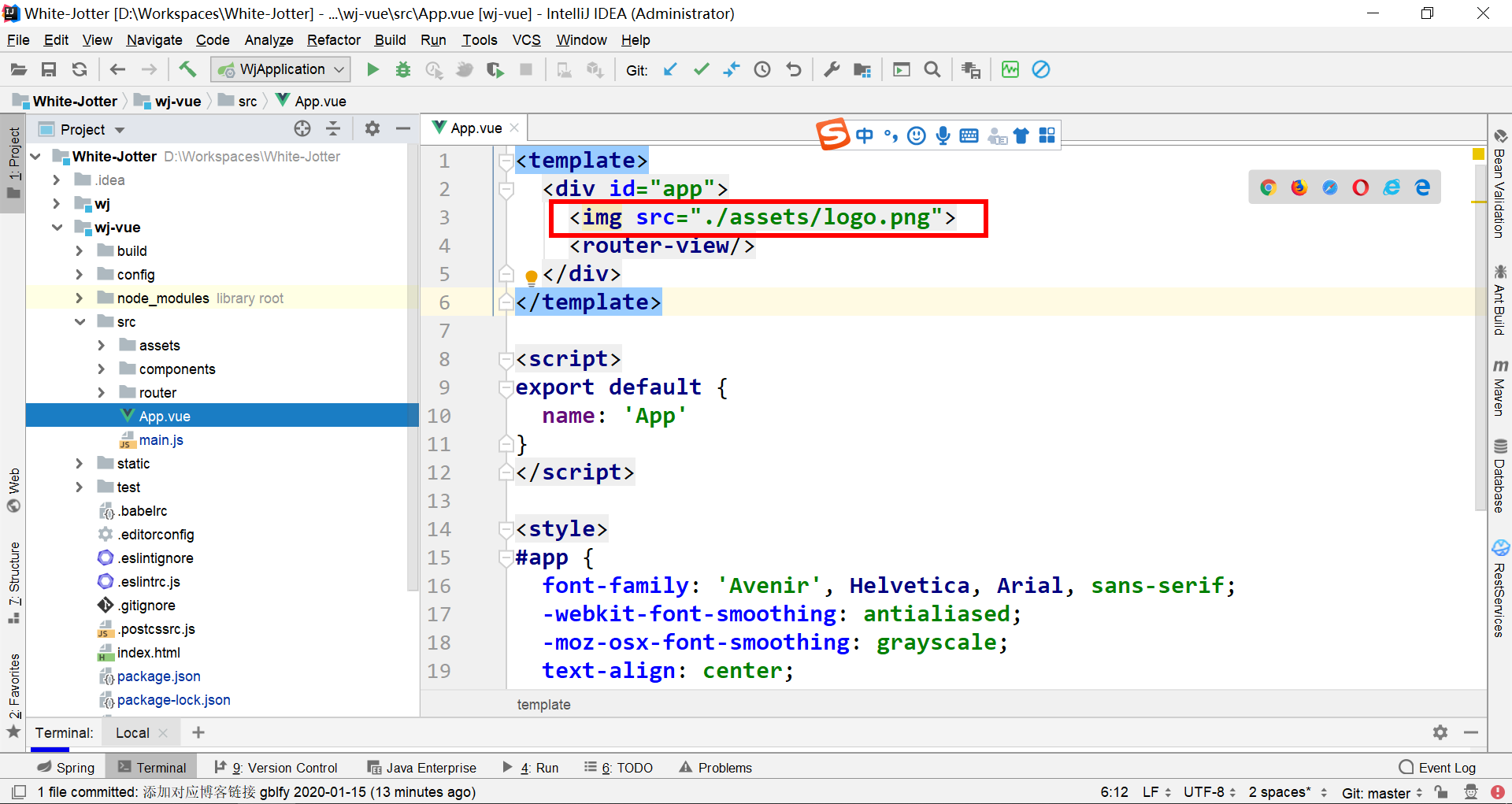
Task: Open the TODO tool window
Action: coord(619,768)
